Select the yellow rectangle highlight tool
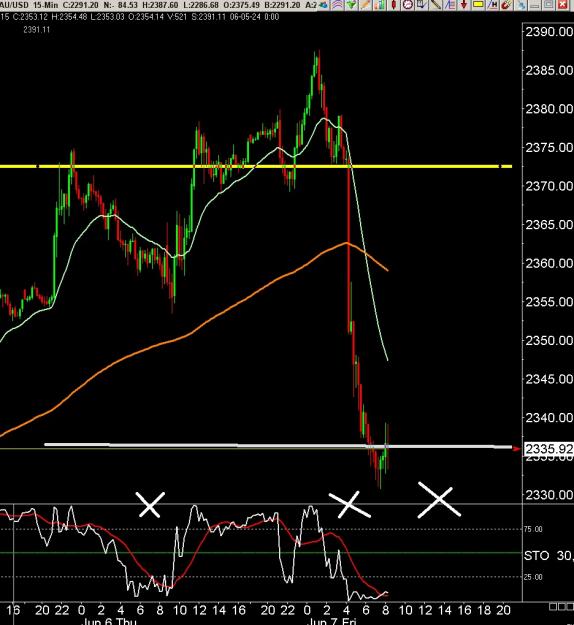Image resolution: width=574 pixels, height=625 pixels. point(478,5)
